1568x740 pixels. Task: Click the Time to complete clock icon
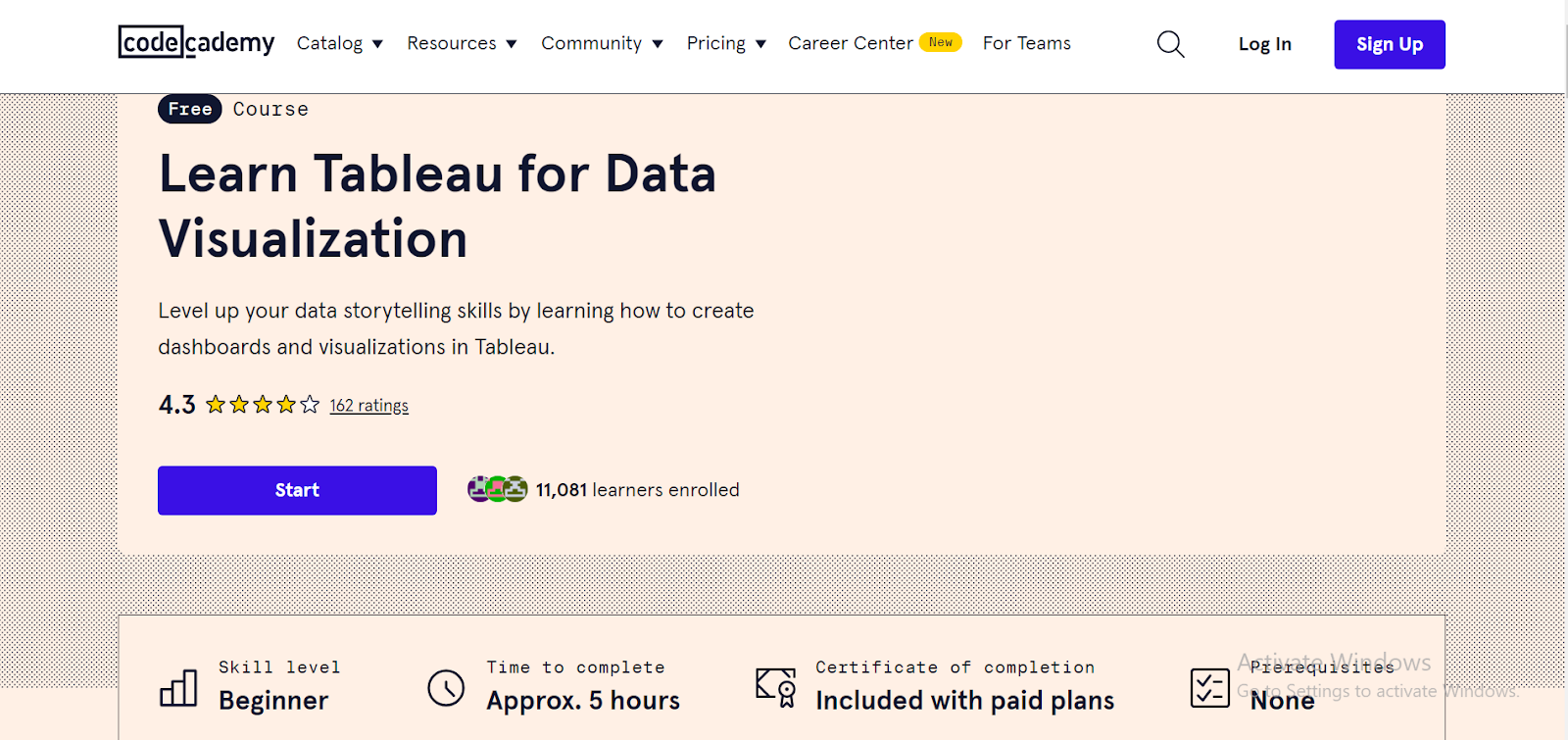(x=446, y=687)
